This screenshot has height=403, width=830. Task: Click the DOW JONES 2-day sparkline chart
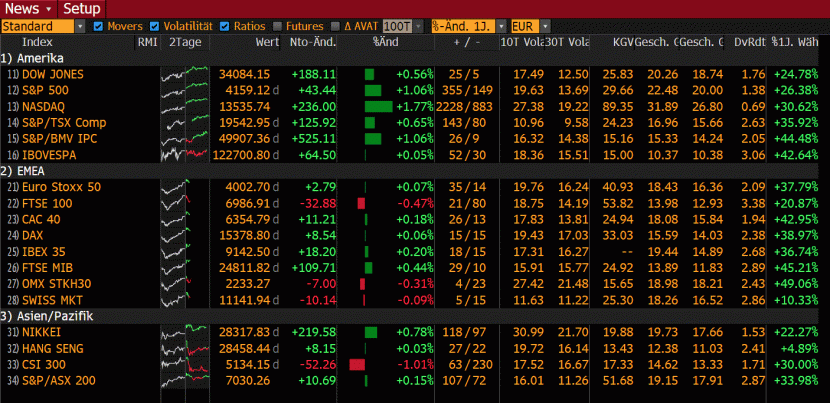(x=185, y=74)
